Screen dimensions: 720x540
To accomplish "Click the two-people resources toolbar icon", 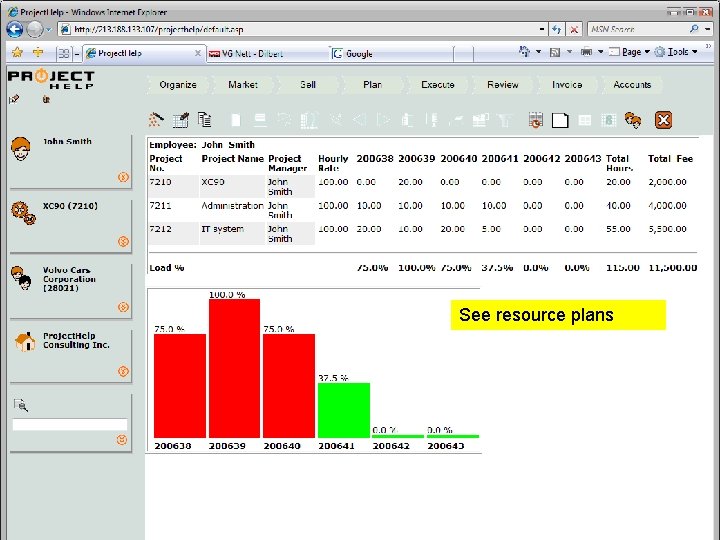I will [x=633, y=120].
